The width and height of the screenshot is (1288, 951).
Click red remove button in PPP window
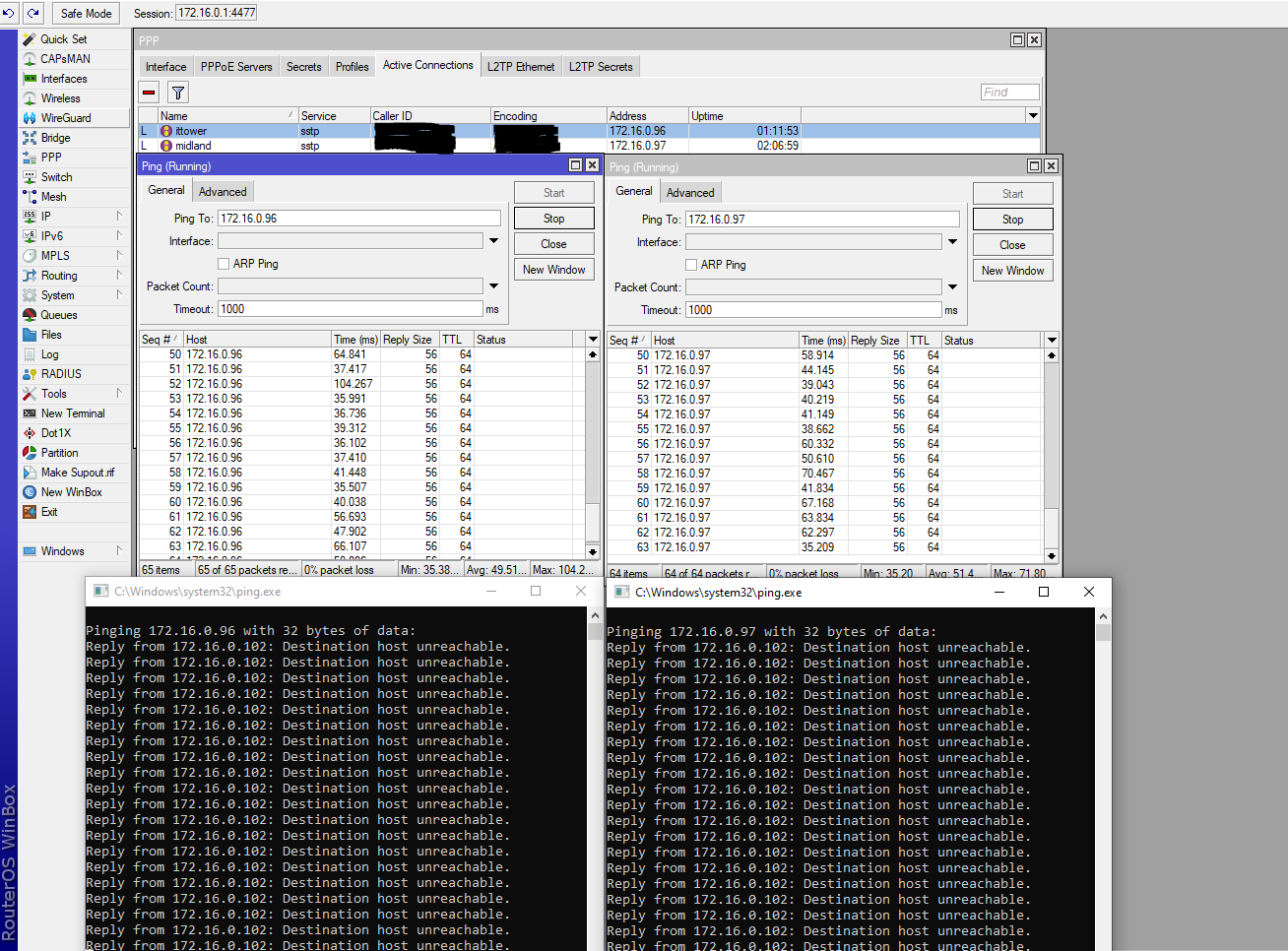click(x=149, y=93)
